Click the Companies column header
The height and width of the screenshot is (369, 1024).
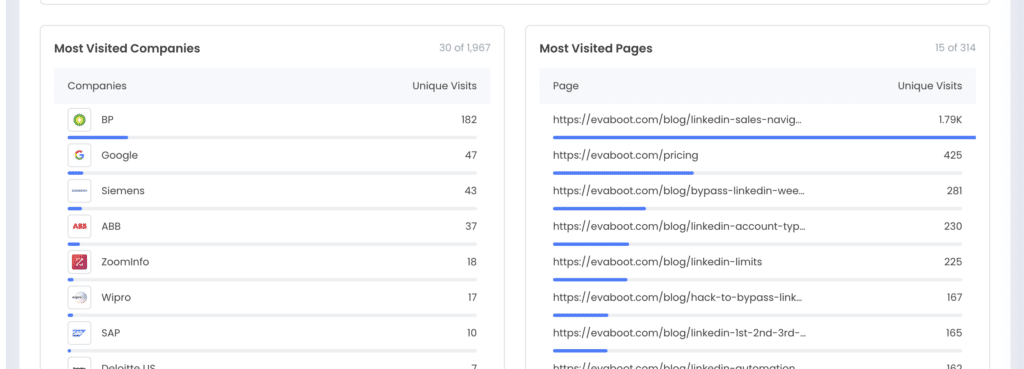pos(97,86)
